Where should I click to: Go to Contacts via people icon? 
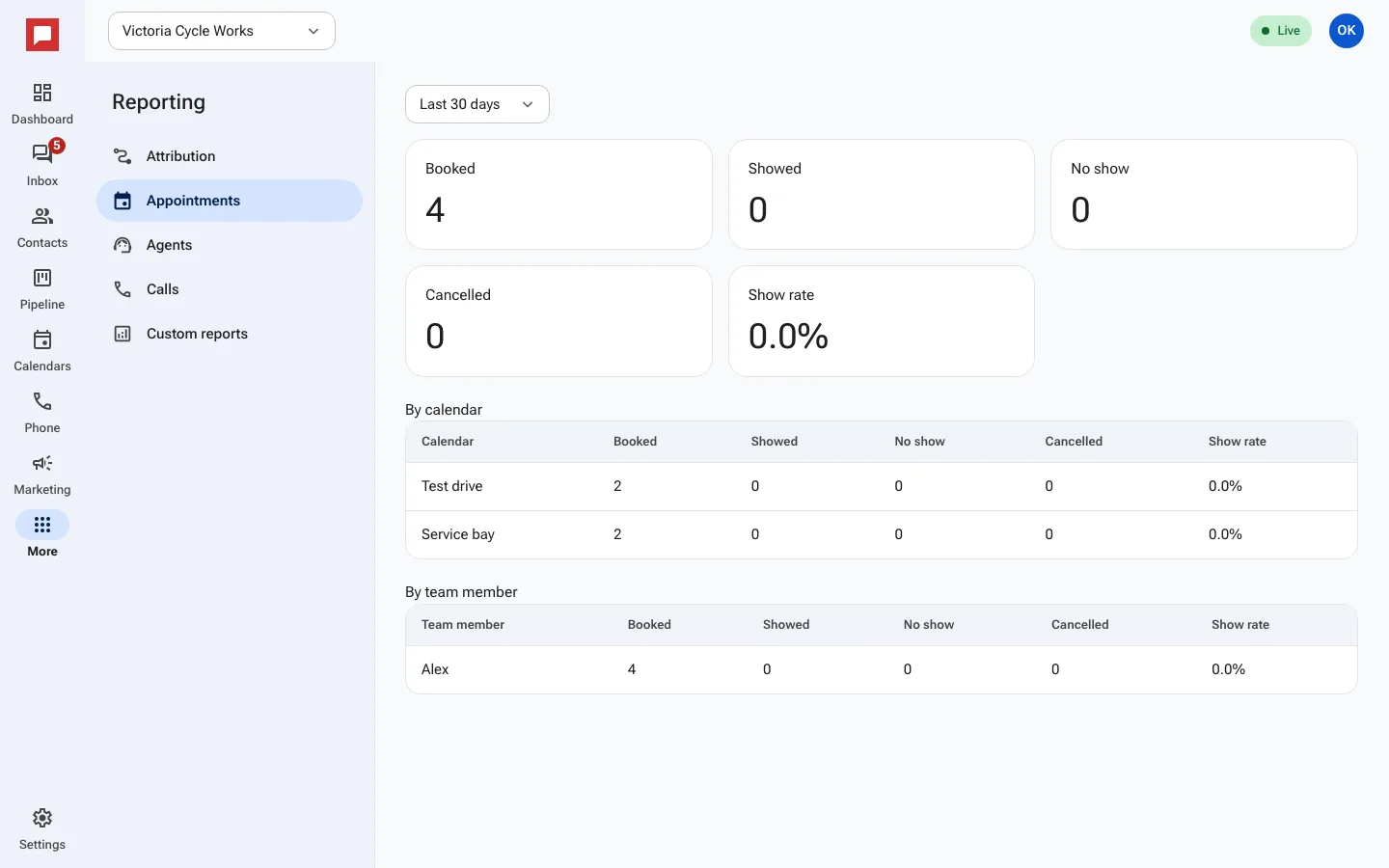tap(42, 216)
